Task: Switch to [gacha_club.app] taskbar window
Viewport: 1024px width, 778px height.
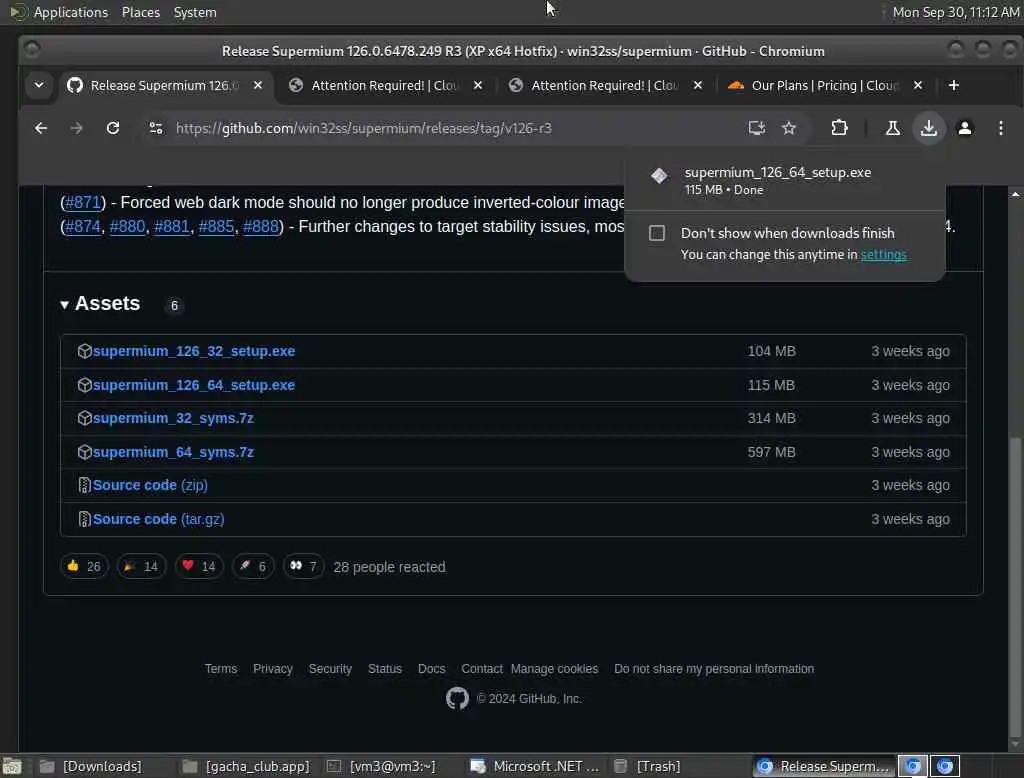Action: point(246,766)
